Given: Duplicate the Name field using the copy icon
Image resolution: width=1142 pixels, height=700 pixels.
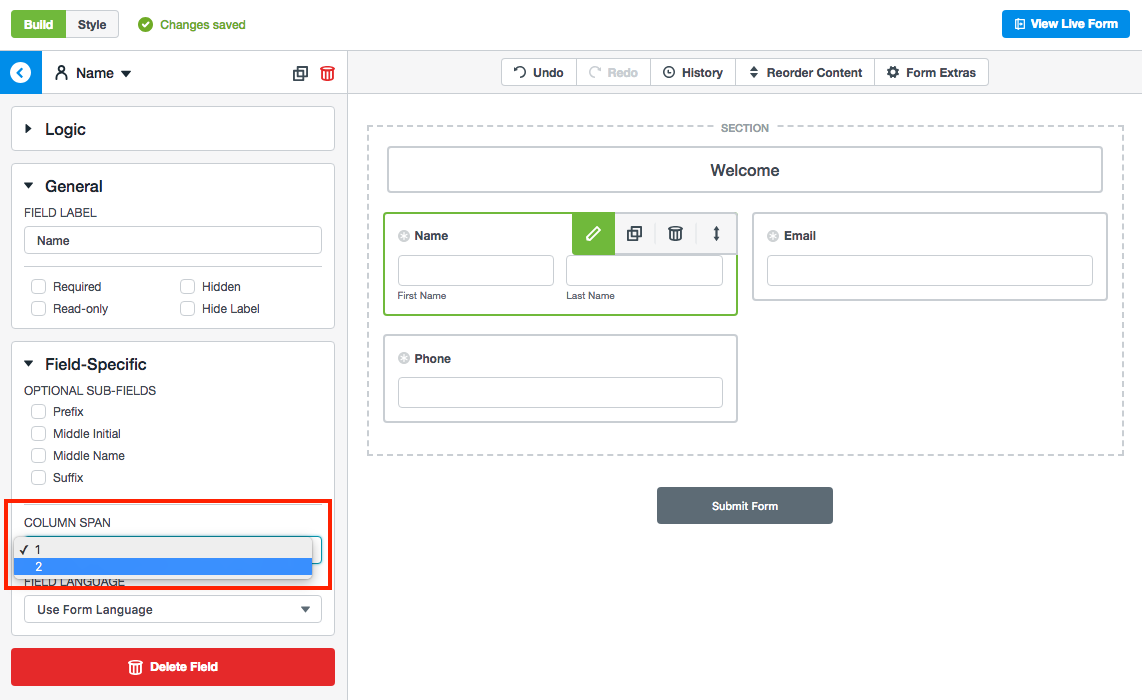Looking at the screenshot, I should [634, 233].
